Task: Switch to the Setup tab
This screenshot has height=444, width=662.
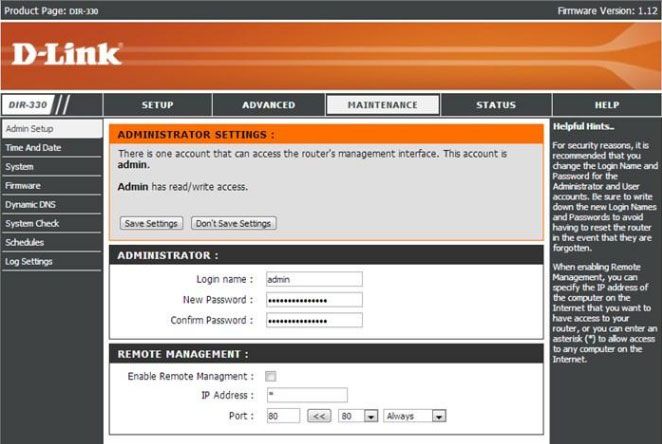Action: point(157,105)
